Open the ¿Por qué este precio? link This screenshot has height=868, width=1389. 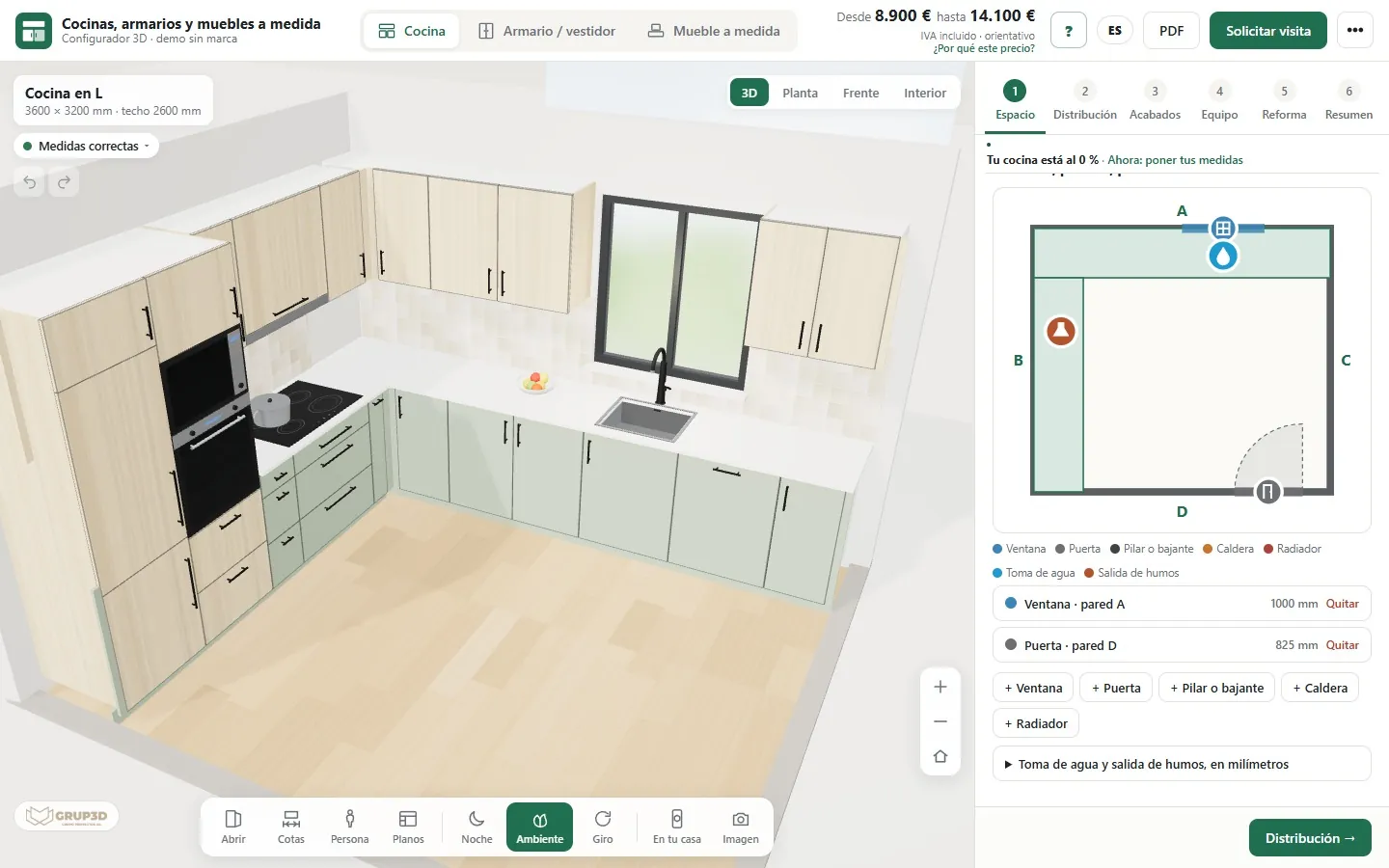[x=984, y=48]
